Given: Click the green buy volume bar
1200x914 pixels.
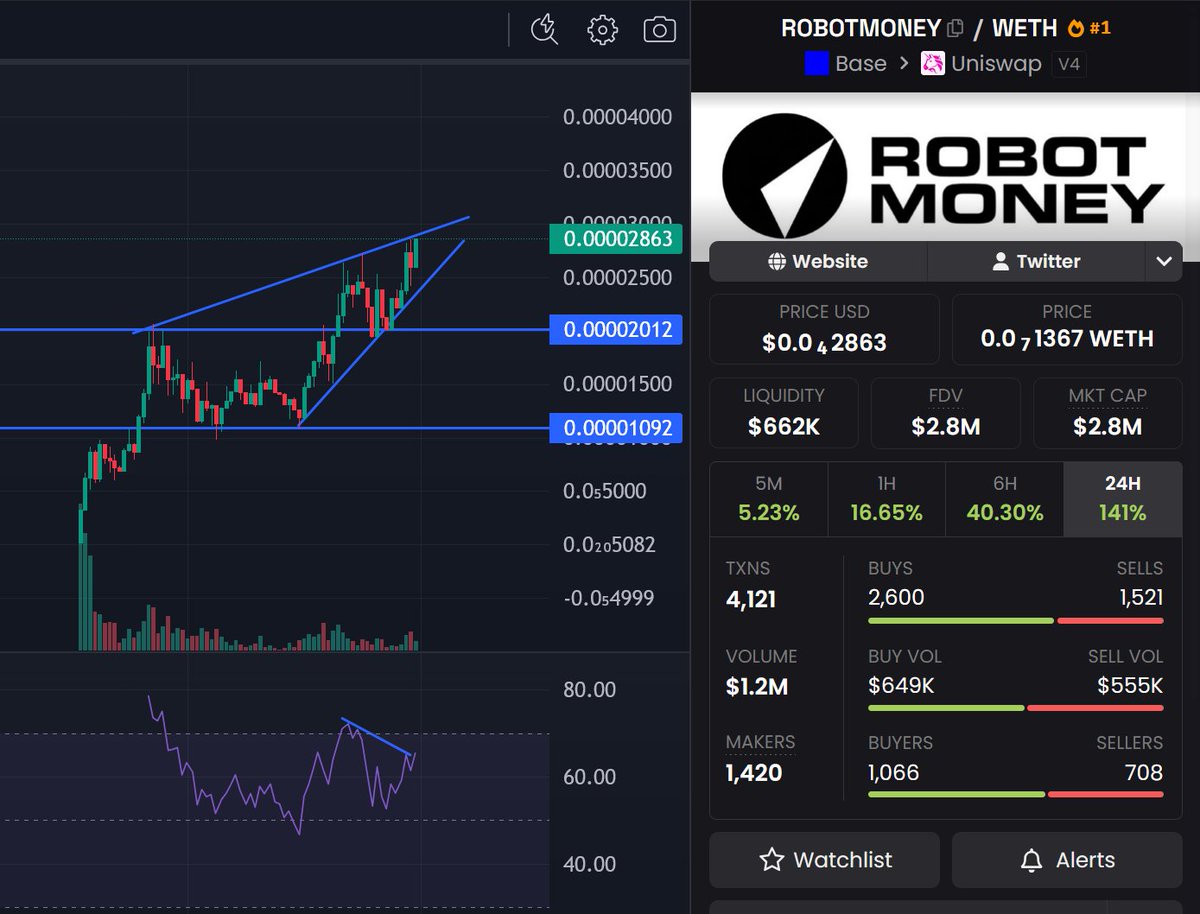Looking at the screenshot, I should pos(946,708).
